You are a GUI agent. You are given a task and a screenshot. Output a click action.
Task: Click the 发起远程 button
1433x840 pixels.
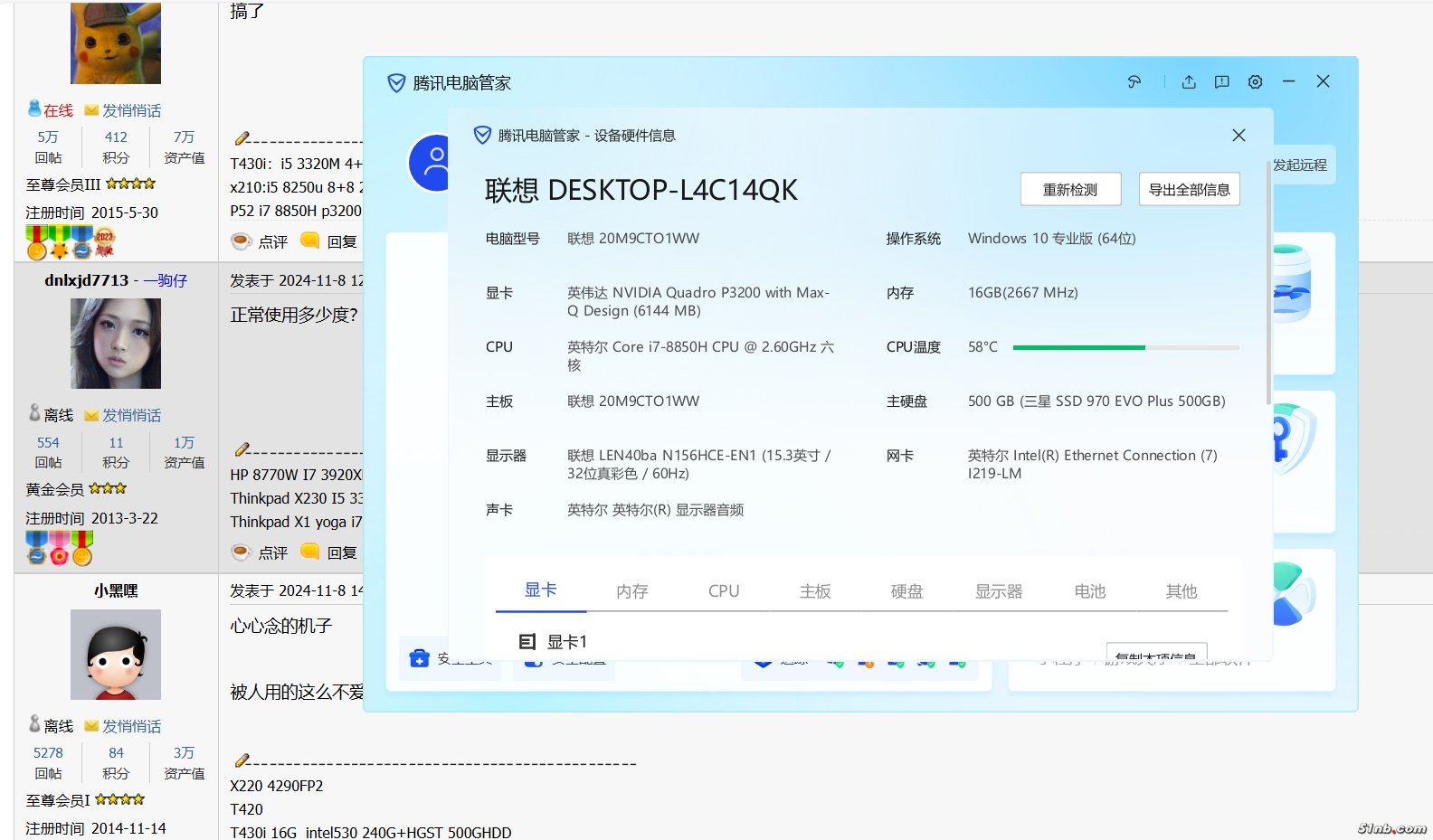1300,165
